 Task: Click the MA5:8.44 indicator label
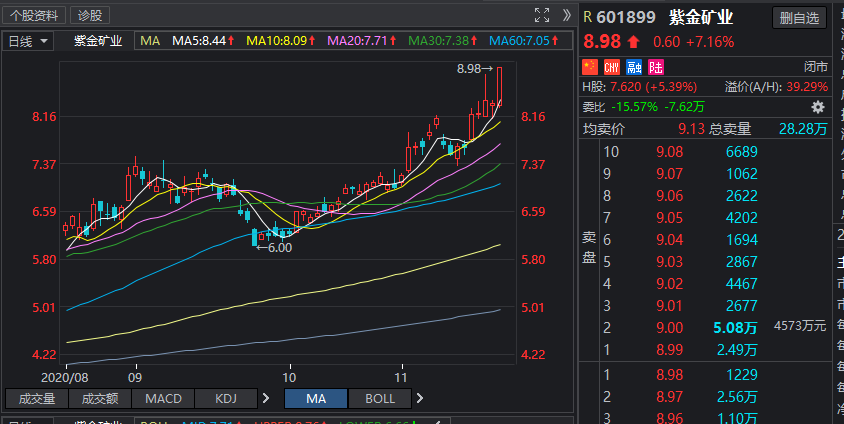click(203, 40)
